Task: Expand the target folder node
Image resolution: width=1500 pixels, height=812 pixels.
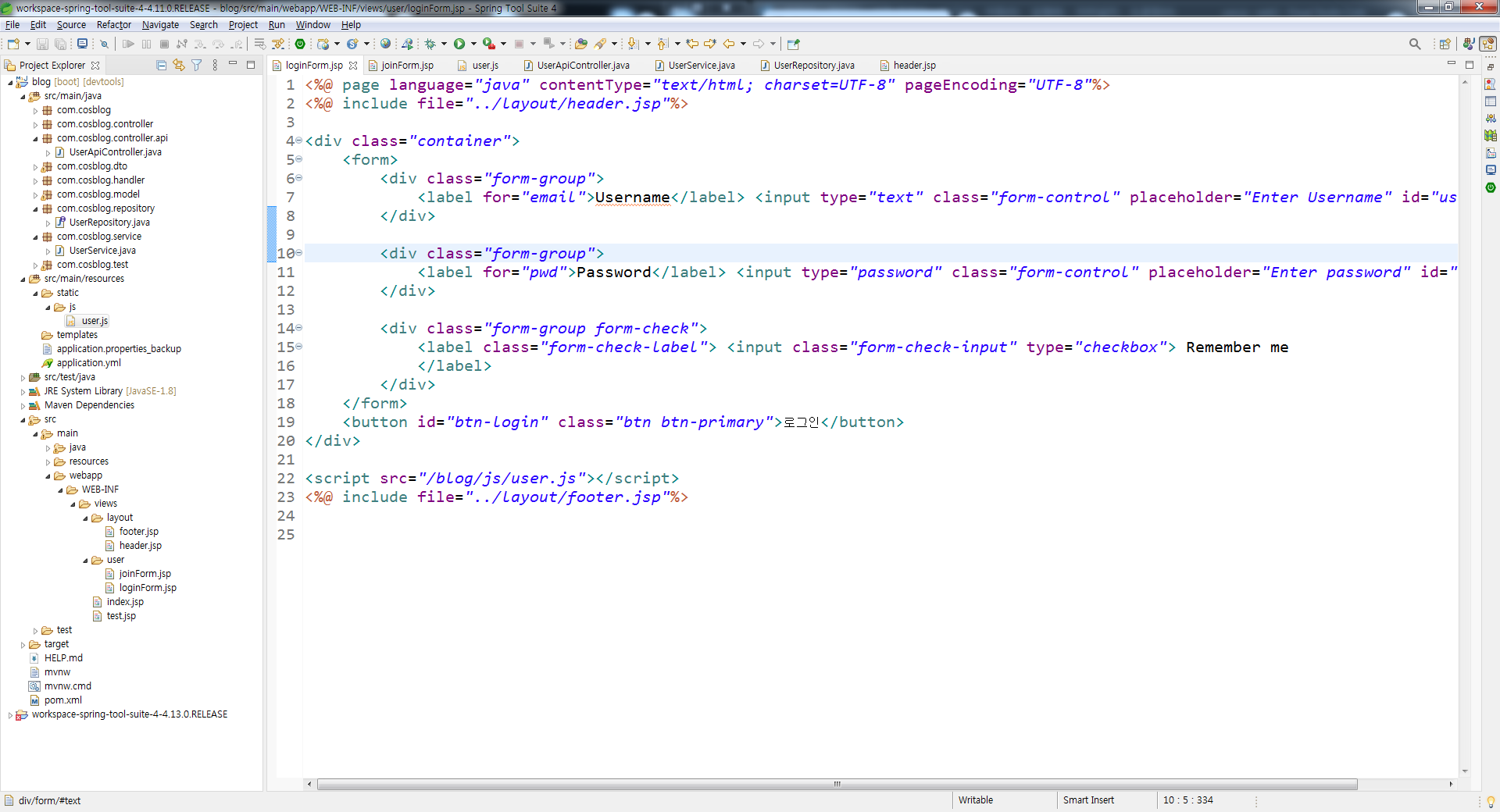Action: (x=23, y=644)
